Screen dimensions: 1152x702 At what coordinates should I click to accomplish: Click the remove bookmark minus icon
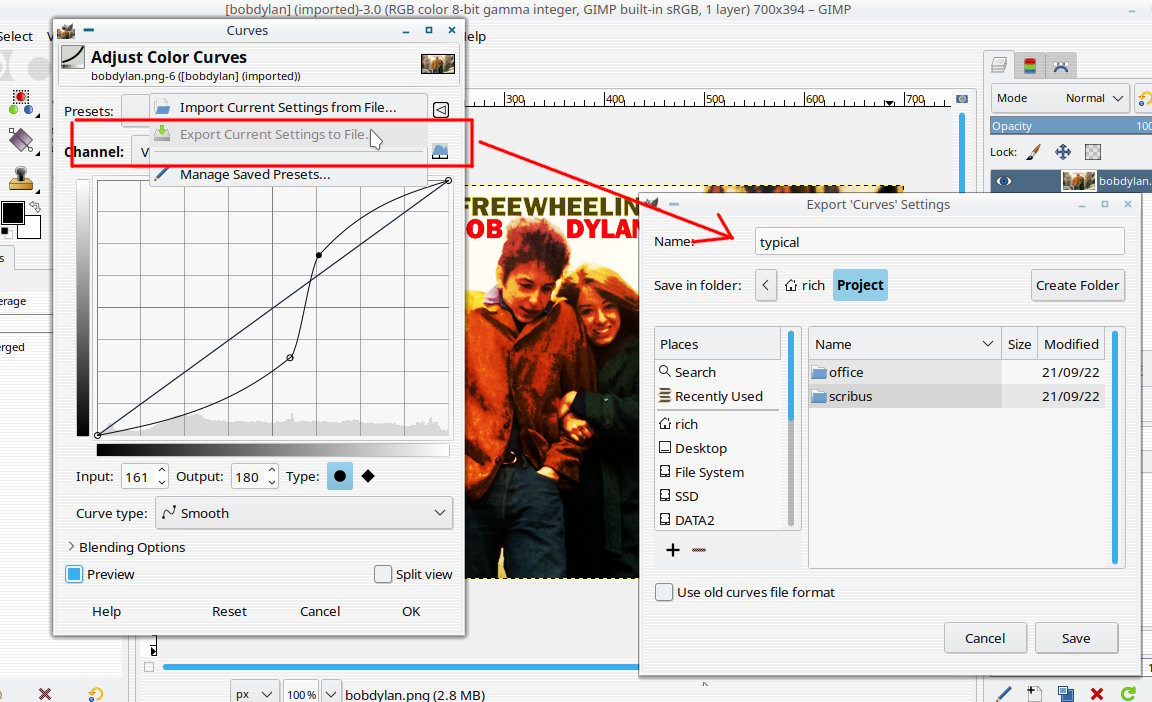[x=699, y=550]
